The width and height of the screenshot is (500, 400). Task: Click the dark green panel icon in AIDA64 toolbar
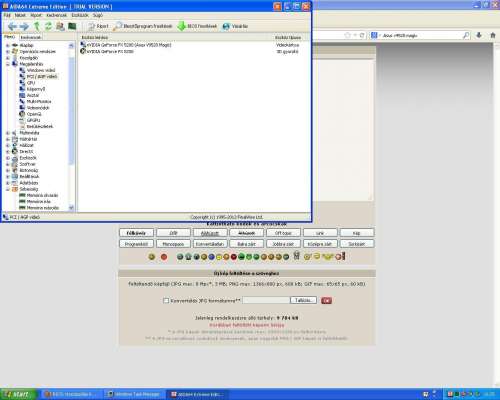click(72, 26)
